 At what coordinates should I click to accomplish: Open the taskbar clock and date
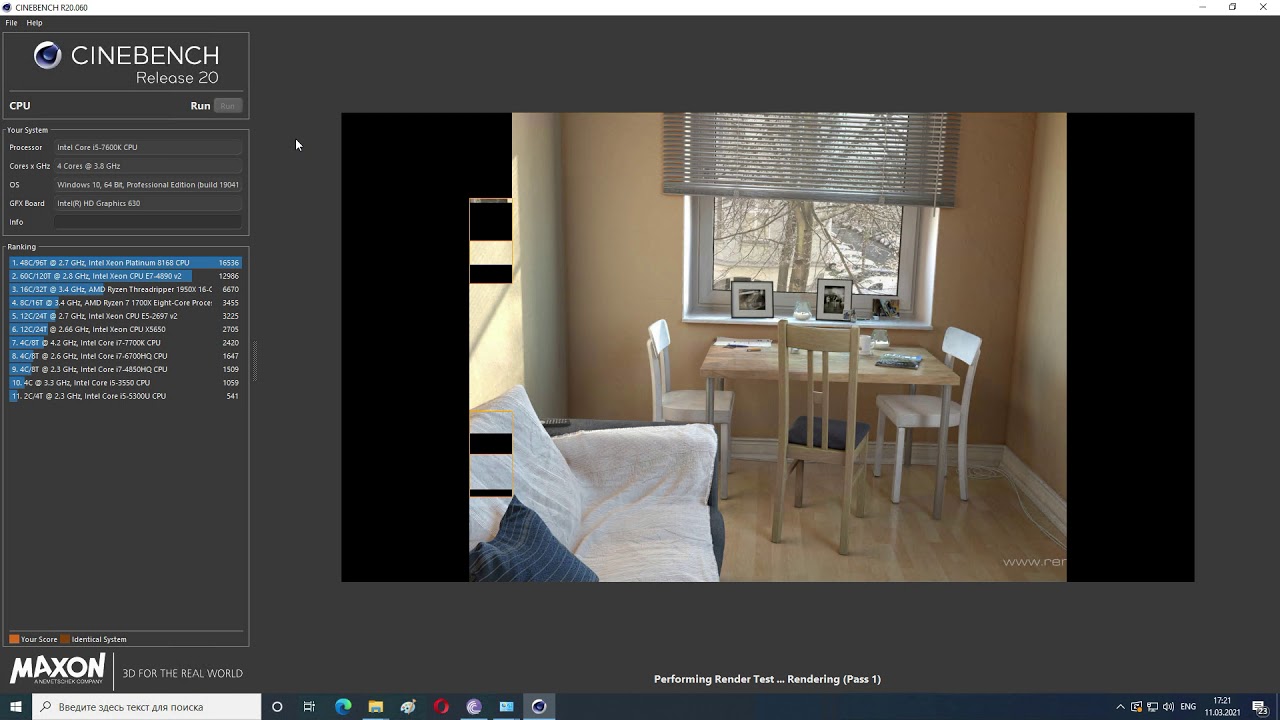[1222, 707]
